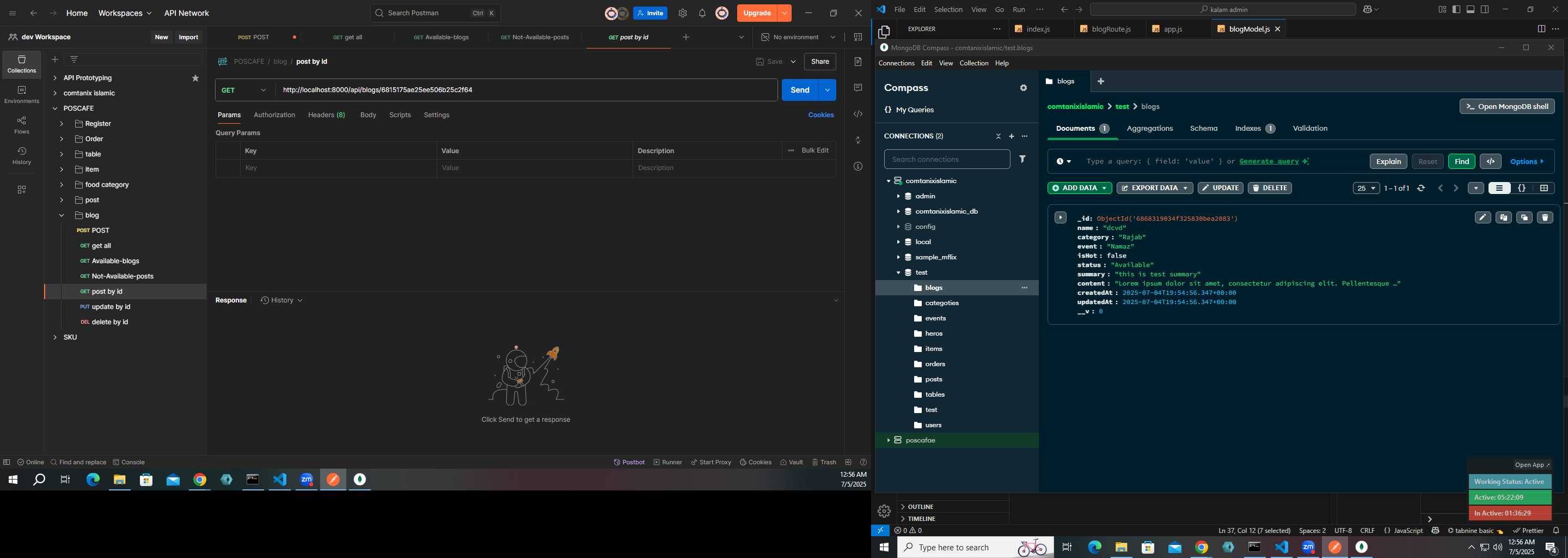Click Invite button in Postman

pyautogui.click(x=650, y=14)
